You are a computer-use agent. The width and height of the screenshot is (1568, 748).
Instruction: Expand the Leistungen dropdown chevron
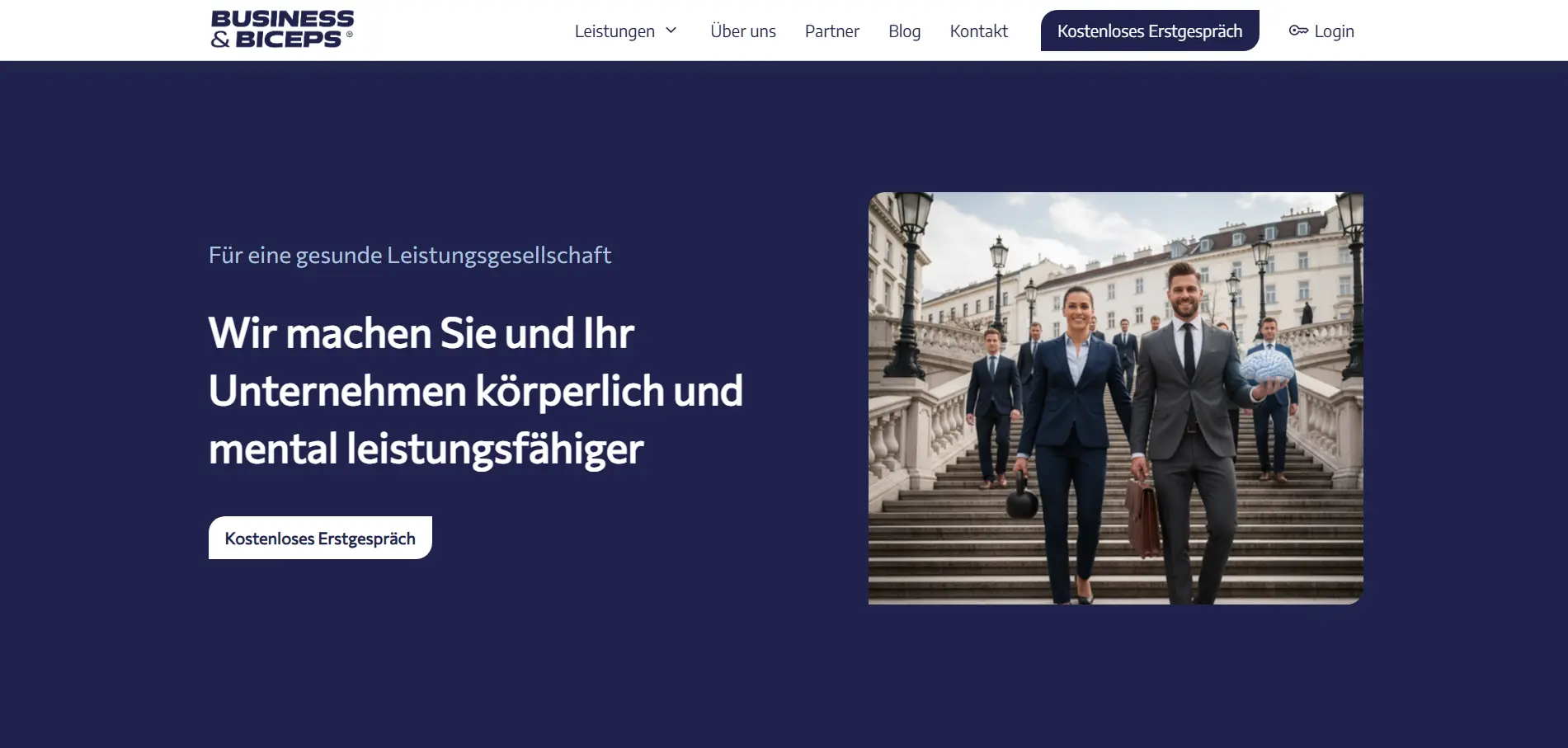click(671, 31)
